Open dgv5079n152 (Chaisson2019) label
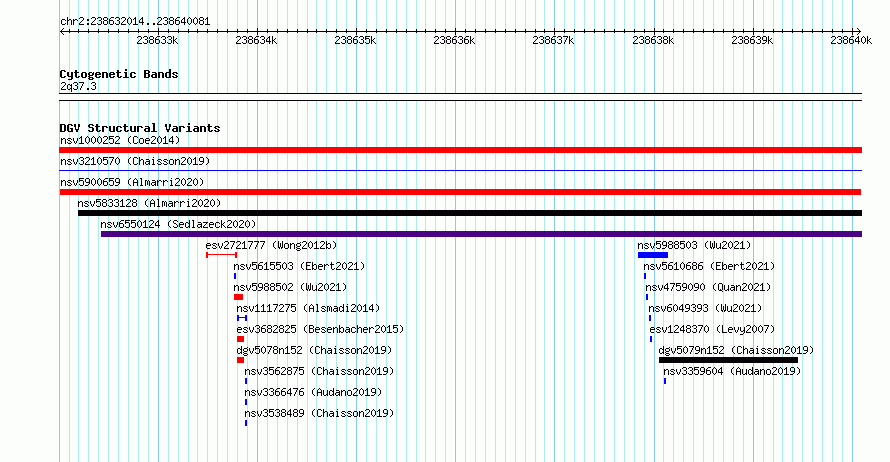Screen dimensions: 890x462 pos(736,350)
